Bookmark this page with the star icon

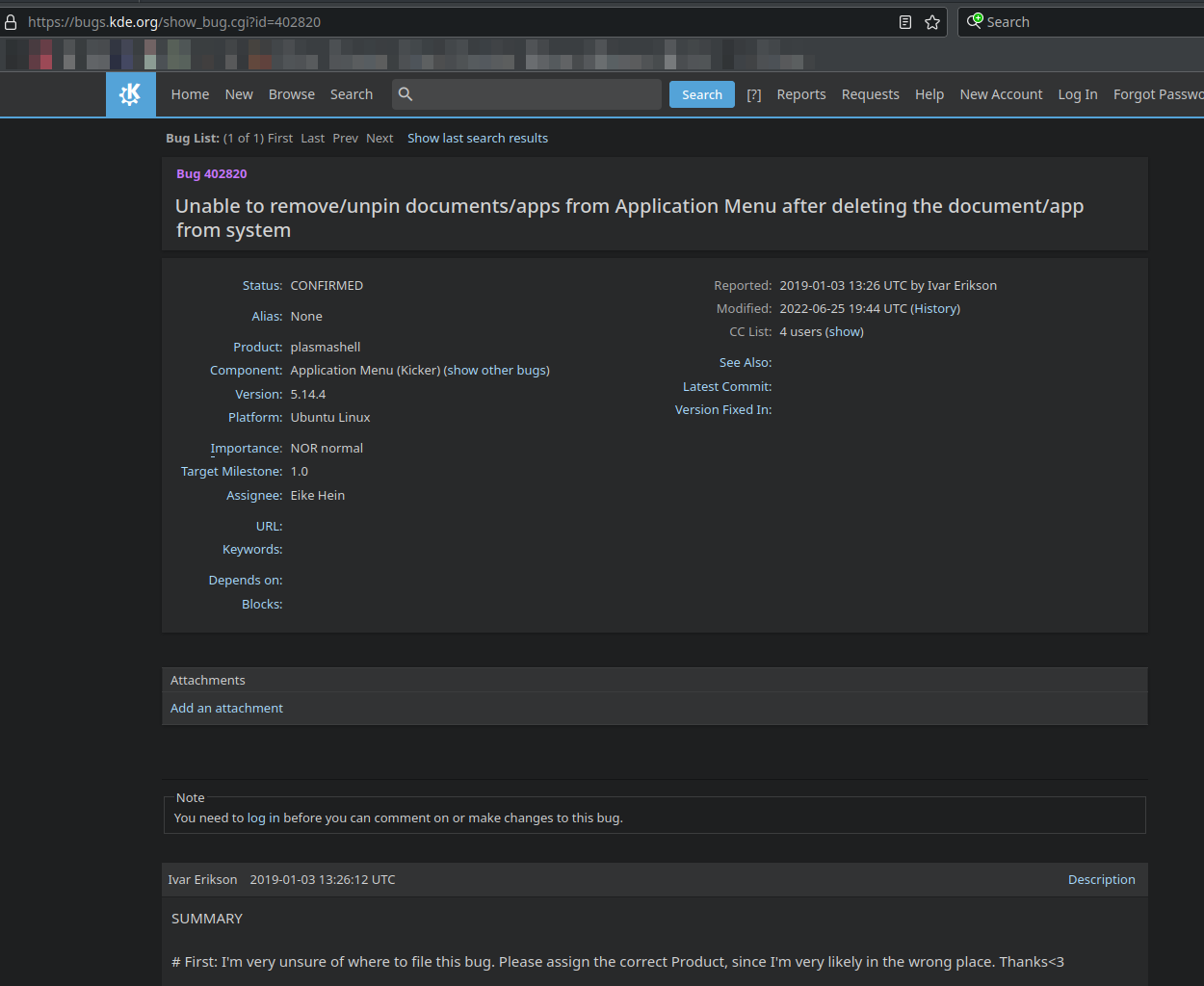(932, 22)
